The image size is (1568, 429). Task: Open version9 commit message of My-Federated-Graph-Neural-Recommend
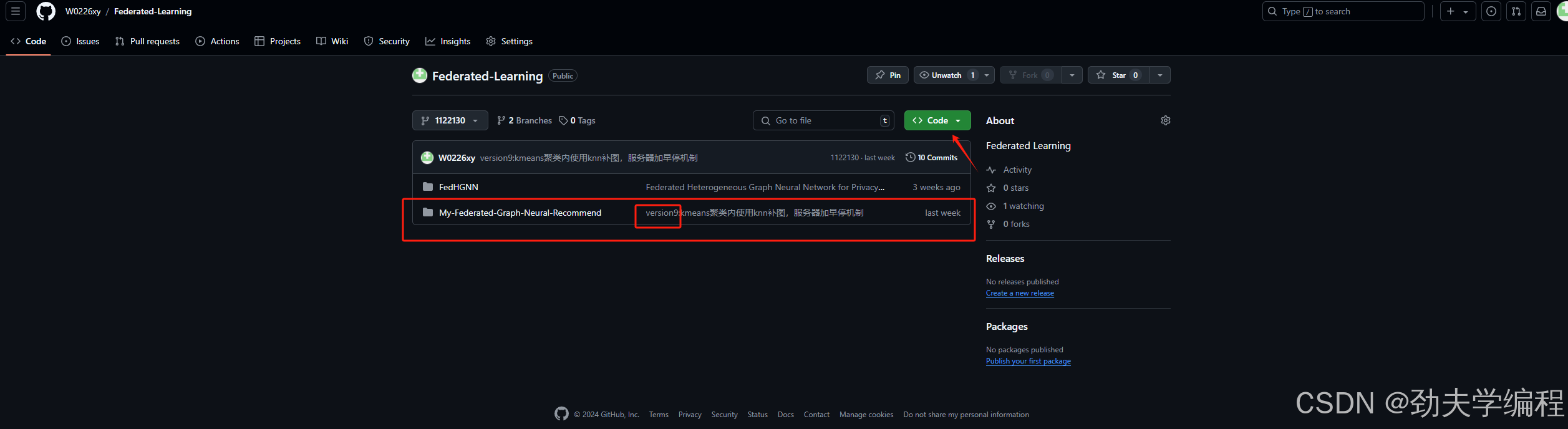[755, 213]
